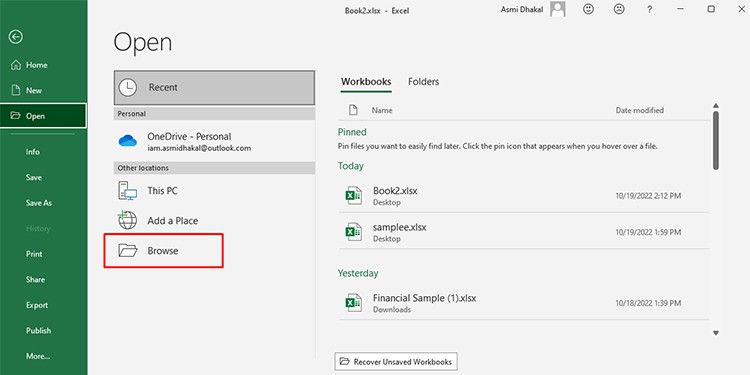Open the Export page
The width and height of the screenshot is (750, 375).
click(x=43, y=305)
